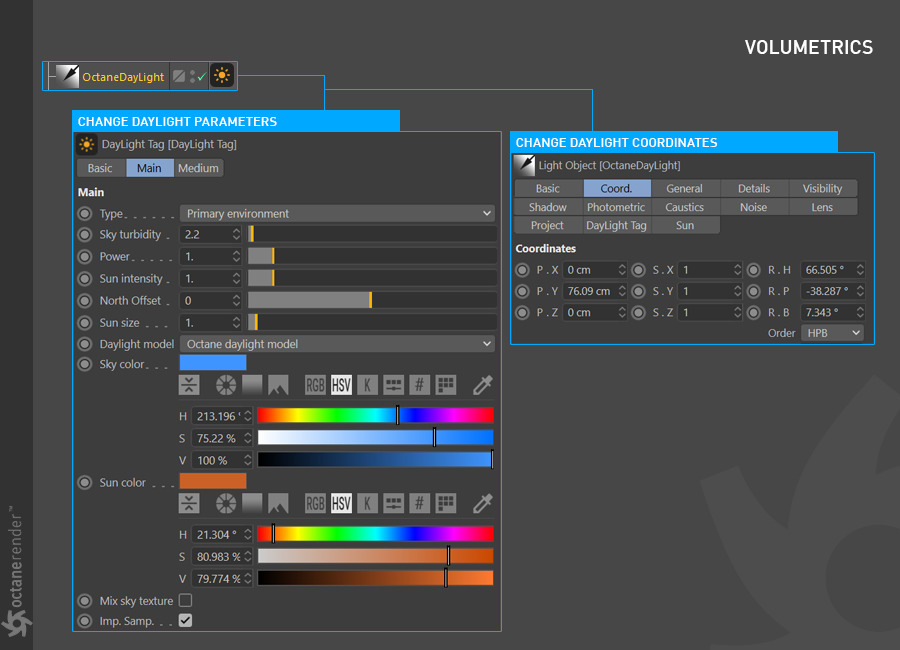Click the DayLight tag sun icon beside OctaneDayLight

[x=222, y=76]
